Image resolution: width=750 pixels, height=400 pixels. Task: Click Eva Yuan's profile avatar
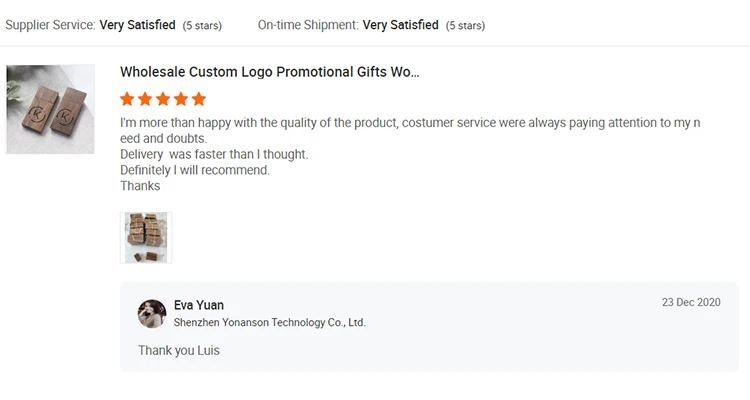[x=152, y=314]
